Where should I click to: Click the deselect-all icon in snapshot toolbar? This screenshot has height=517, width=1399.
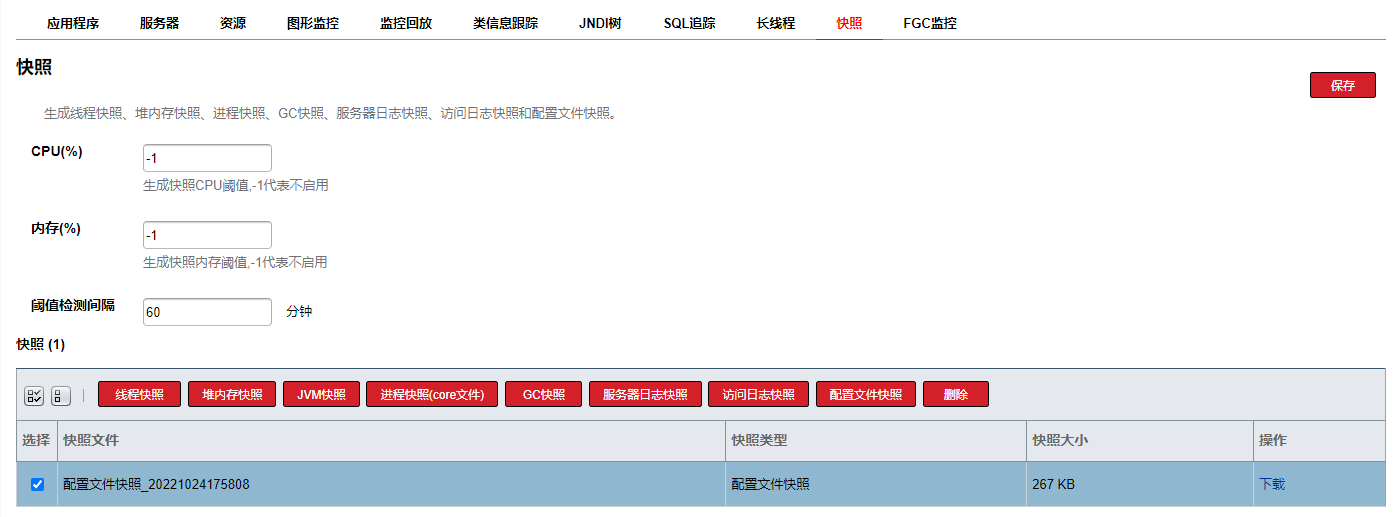click(x=60, y=396)
